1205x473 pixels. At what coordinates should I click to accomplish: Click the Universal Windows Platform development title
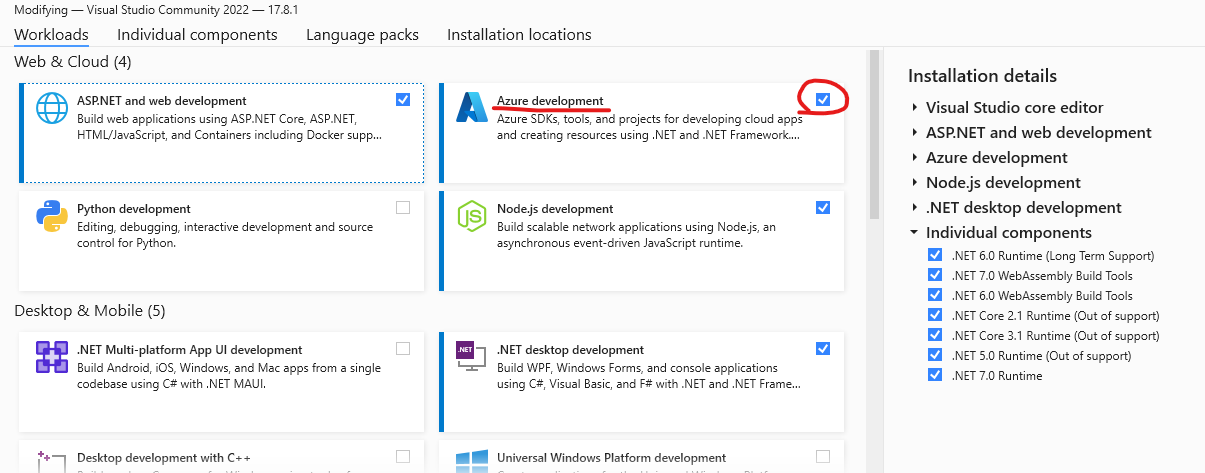coord(611,457)
